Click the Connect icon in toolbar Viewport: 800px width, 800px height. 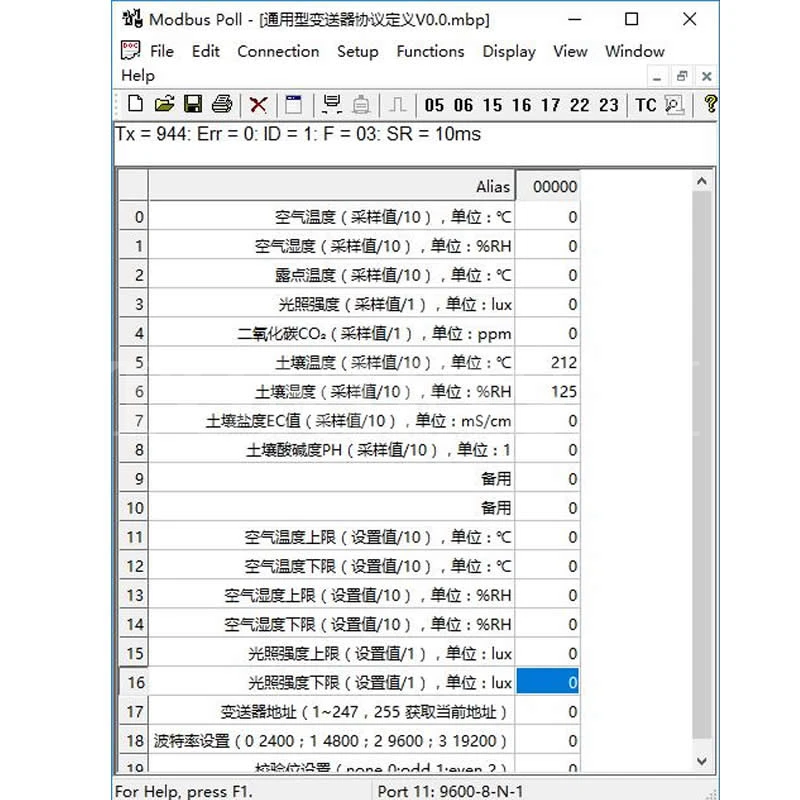click(x=332, y=104)
